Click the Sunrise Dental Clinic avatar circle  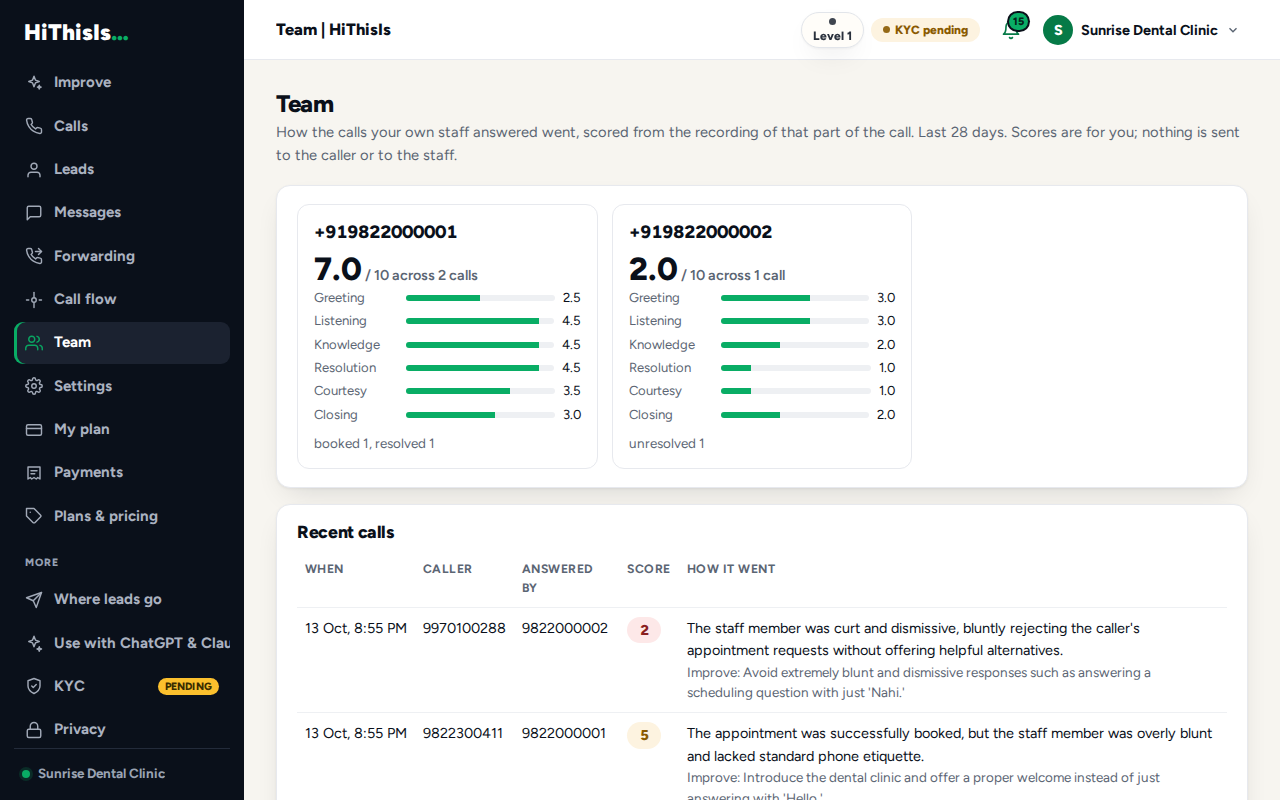(x=1058, y=30)
